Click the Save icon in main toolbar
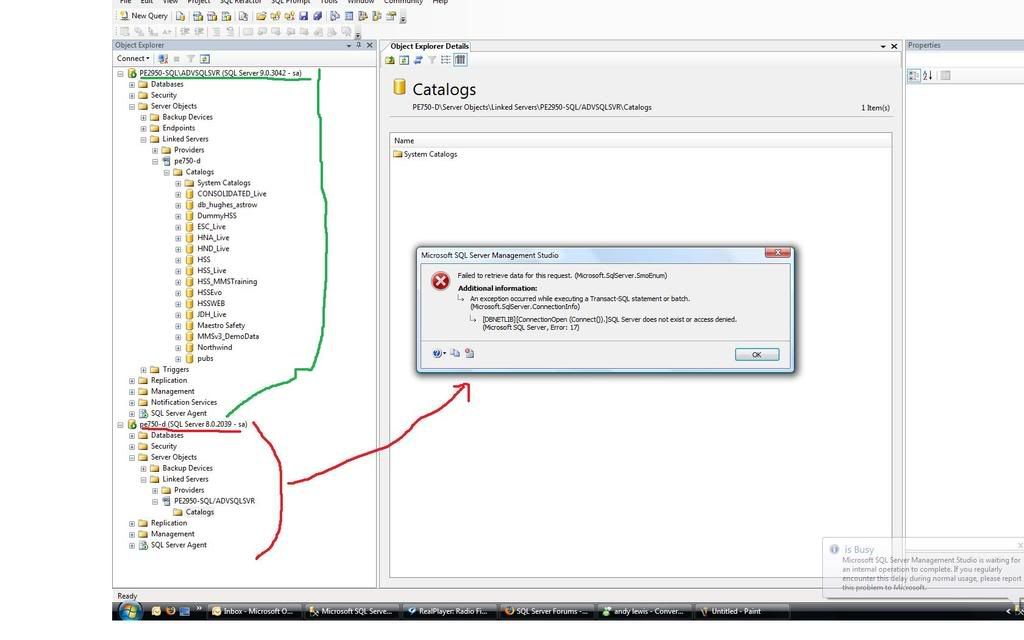This screenshot has width=1024, height=640. point(303,16)
